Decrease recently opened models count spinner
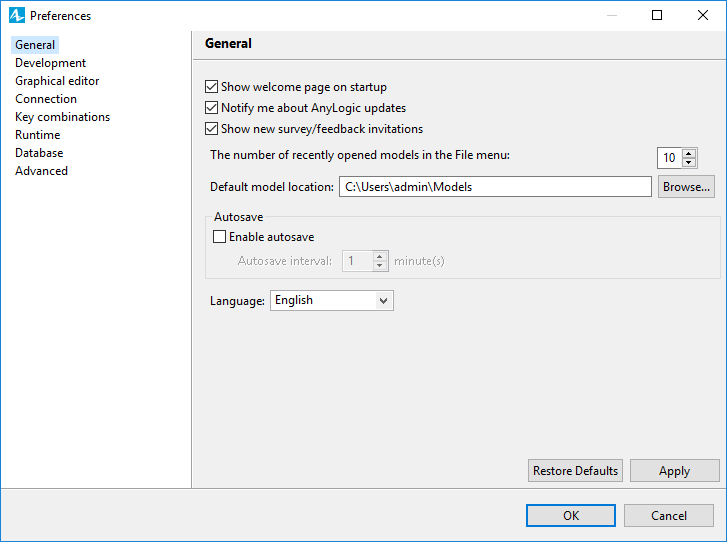The height and width of the screenshot is (542, 727). 689,162
